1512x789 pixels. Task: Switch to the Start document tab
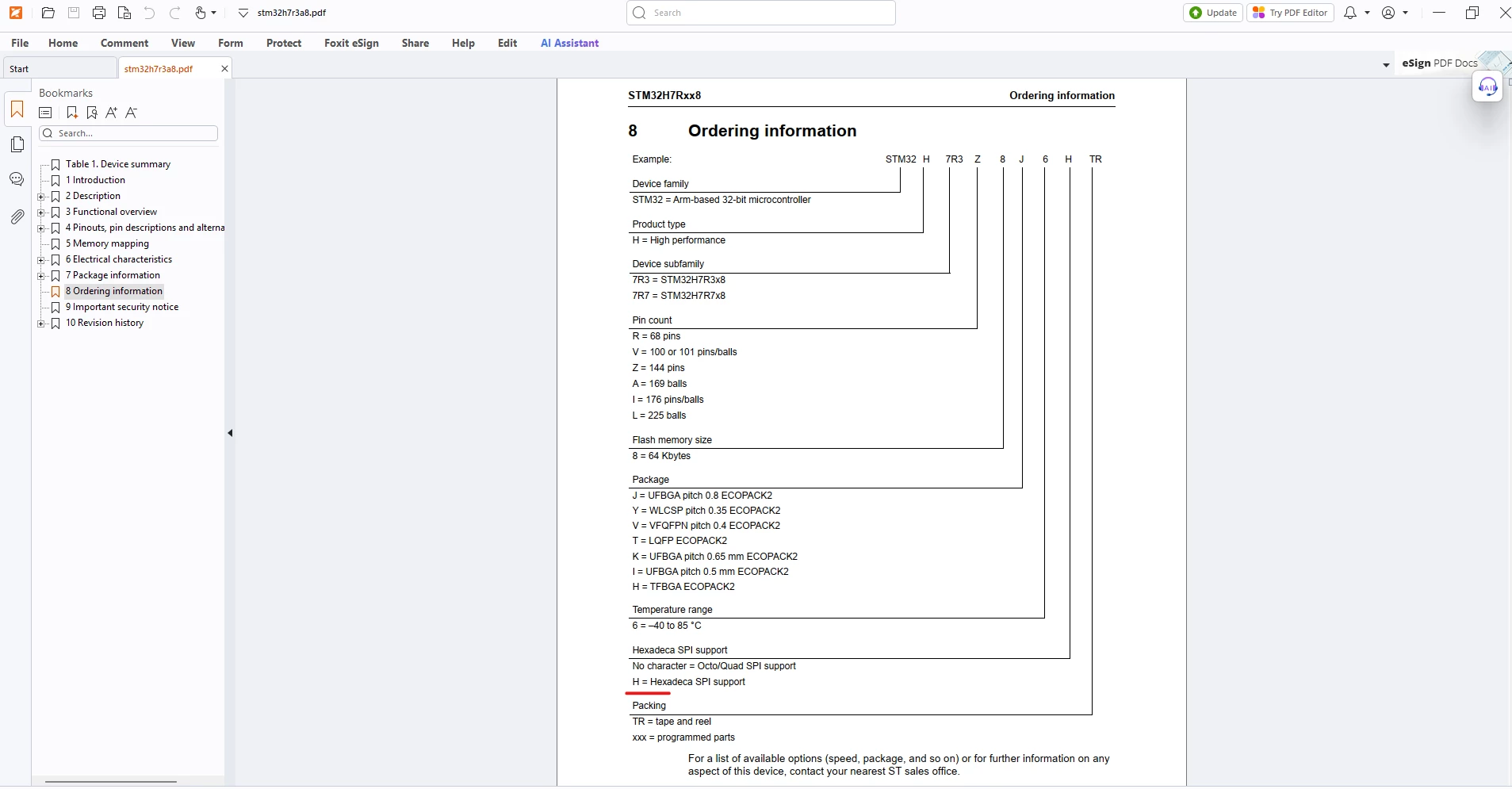[59, 69]
